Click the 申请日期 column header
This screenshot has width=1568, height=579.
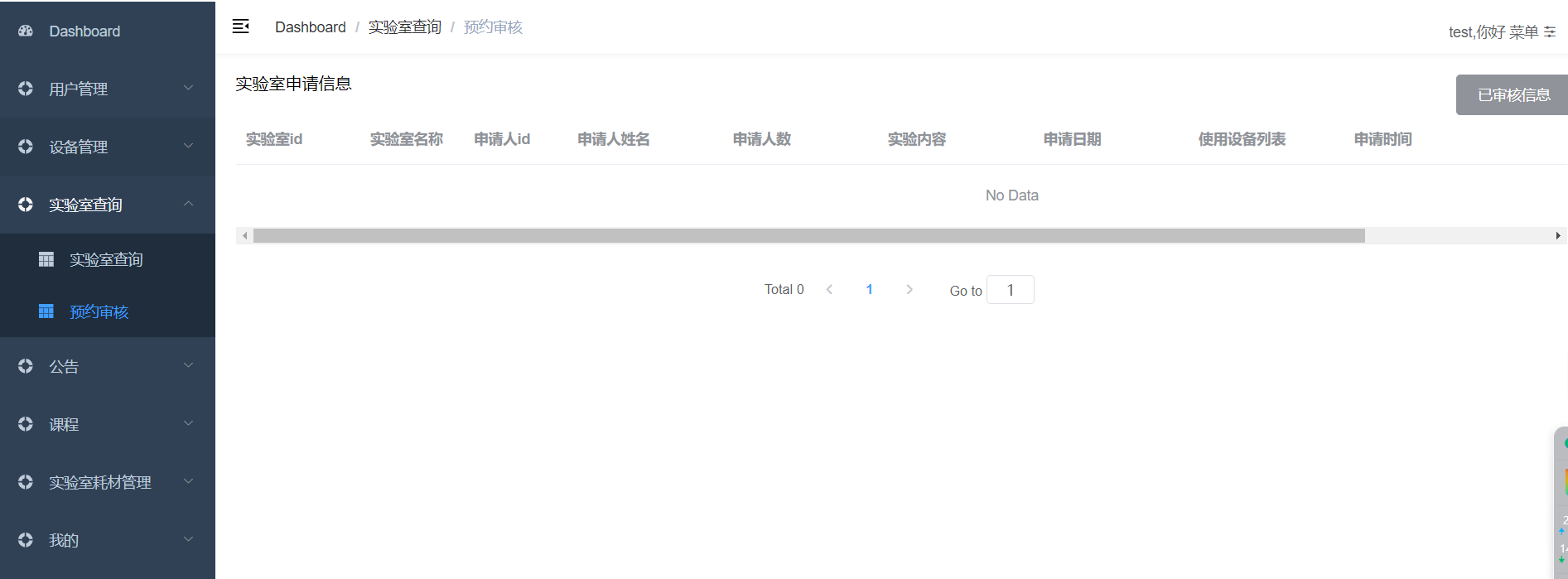tap(1073, 139)
